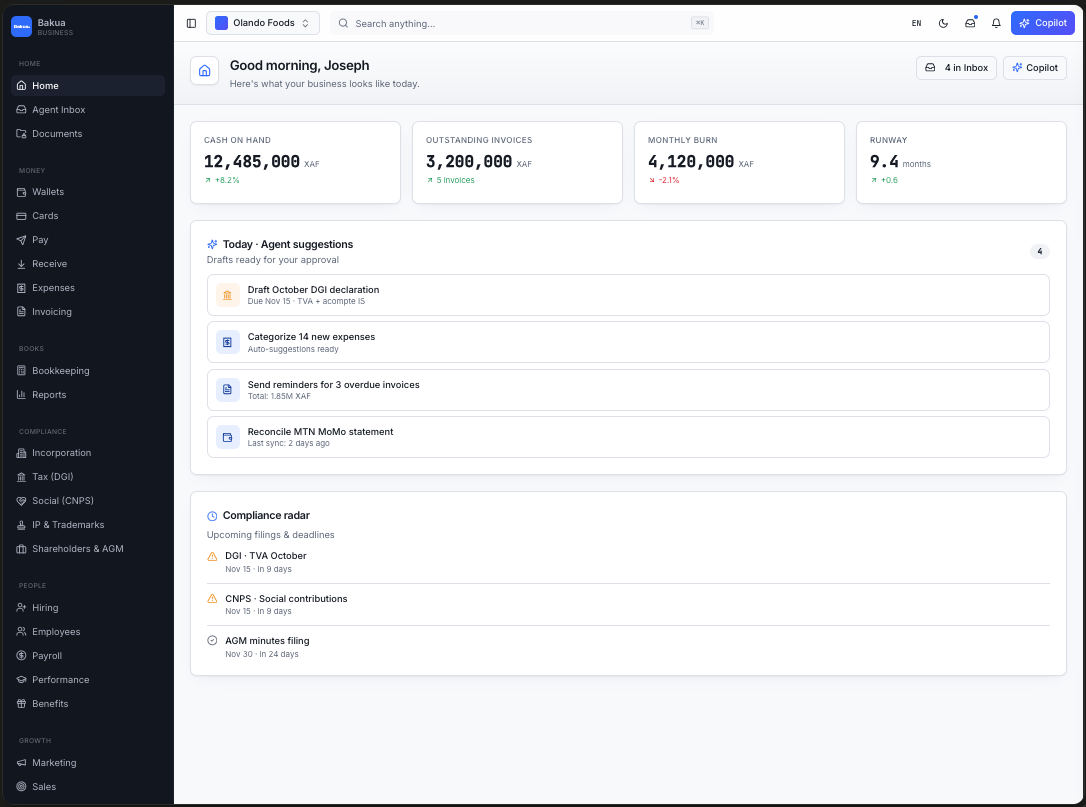The height and width of the screenshot is (807, 1086).
Task: Open Shareholders & AGM in the sidebar
Action: pos(88,549)
